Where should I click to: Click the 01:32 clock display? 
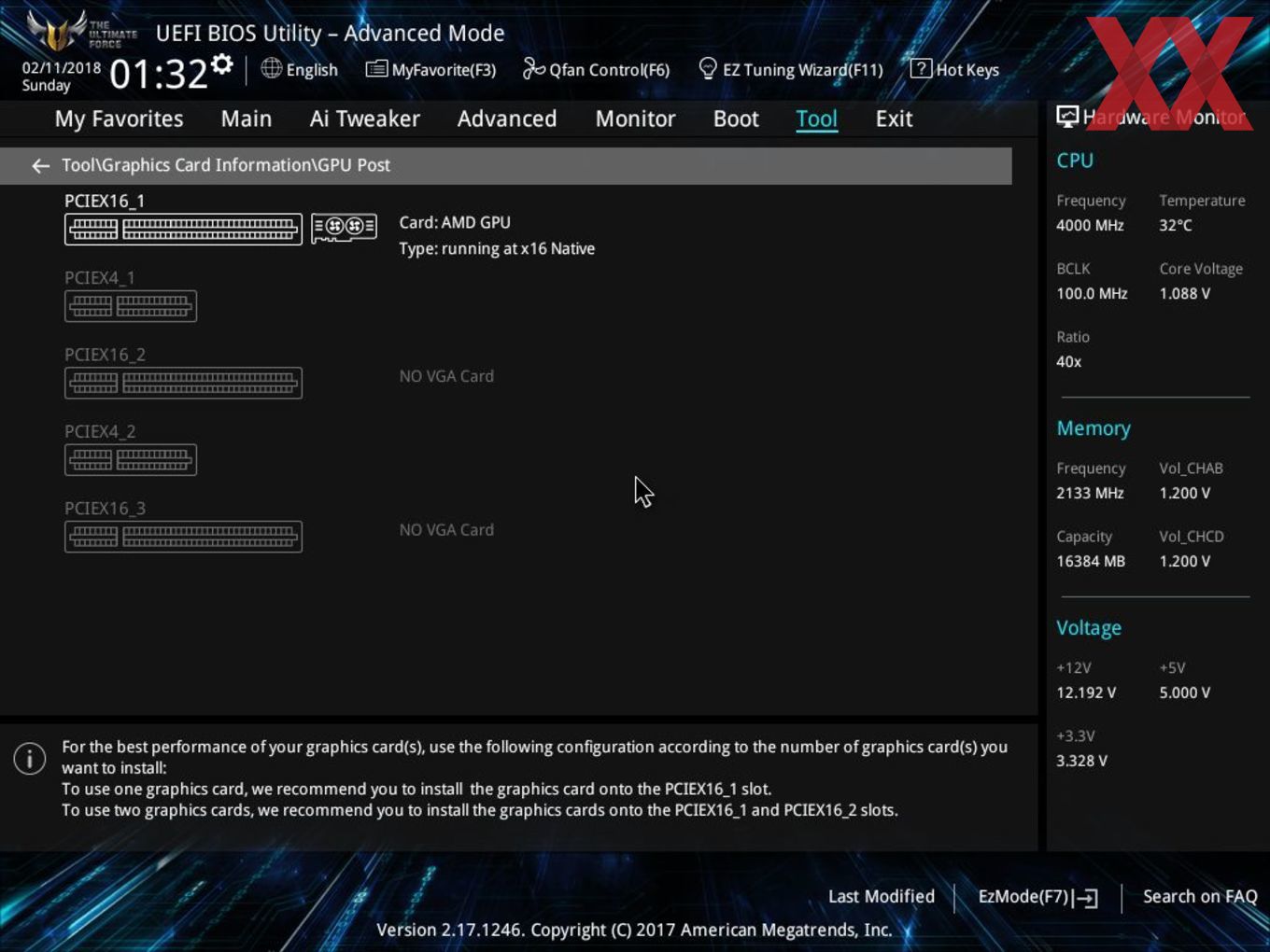click(158, 74)
